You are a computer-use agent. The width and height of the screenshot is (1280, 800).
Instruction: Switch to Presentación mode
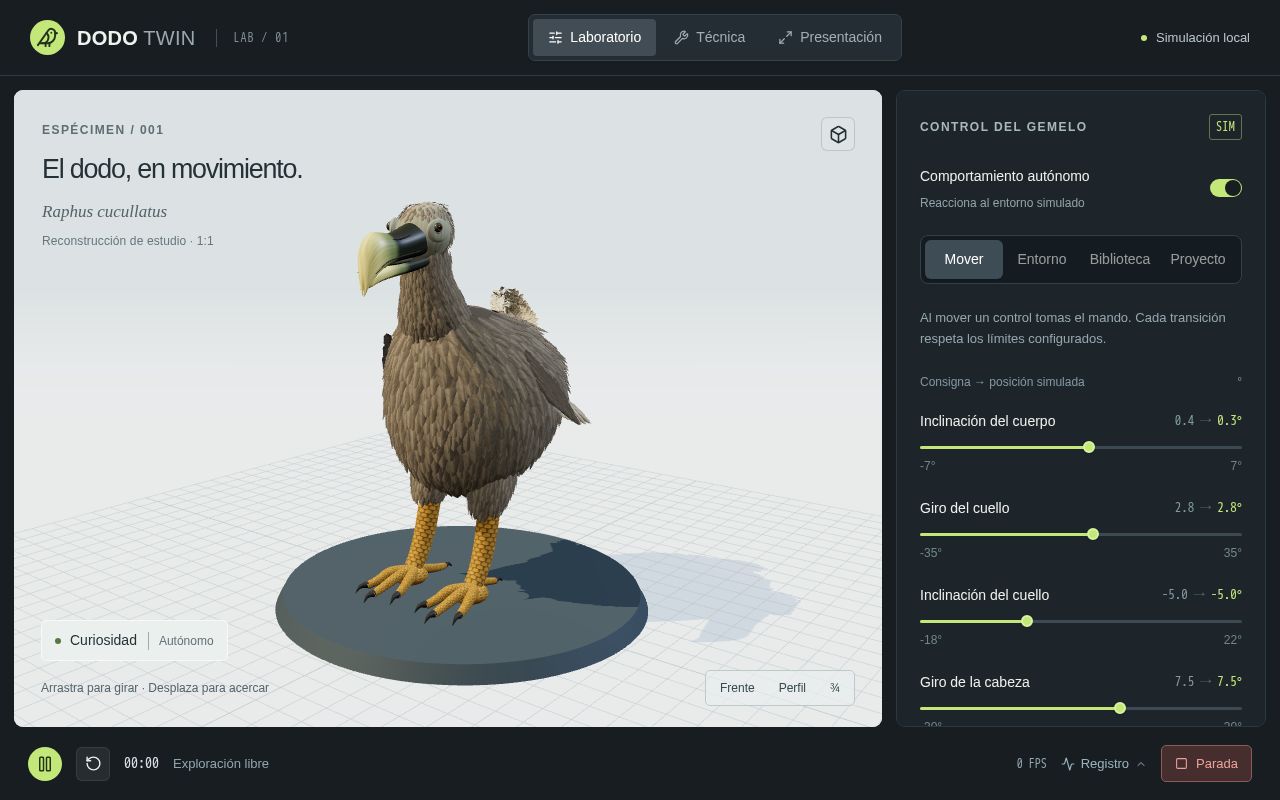pos(830,37)
